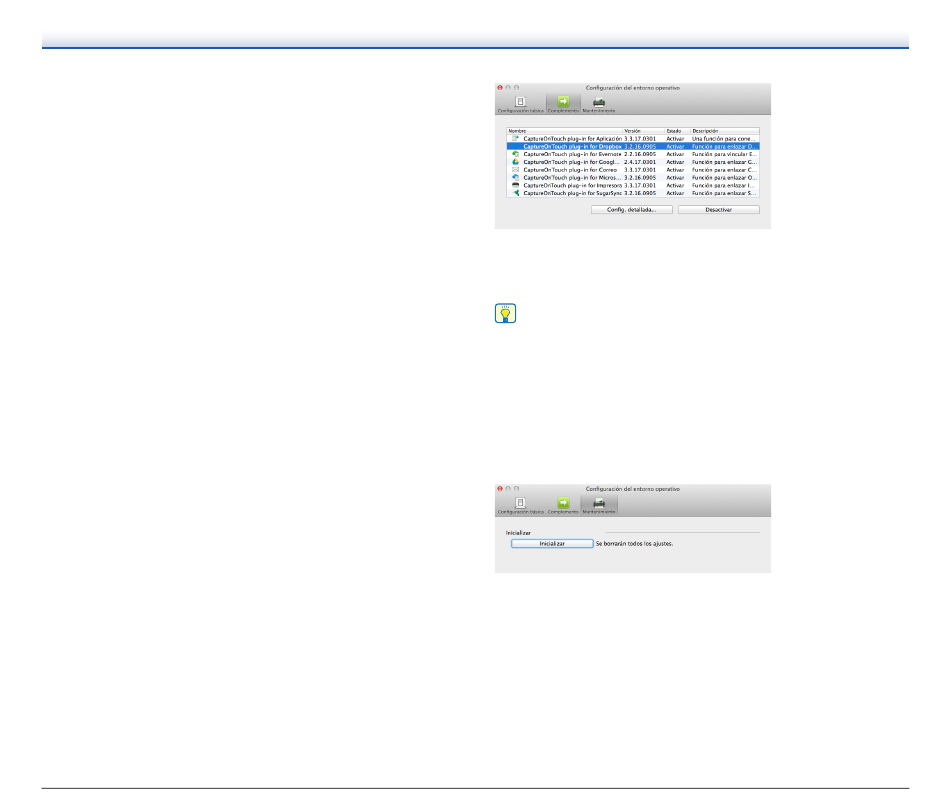950x806 pixels.
Task: Open Config. detallada... for the selected plug-in
Action: pyautogui.click(x=631, y=210)
